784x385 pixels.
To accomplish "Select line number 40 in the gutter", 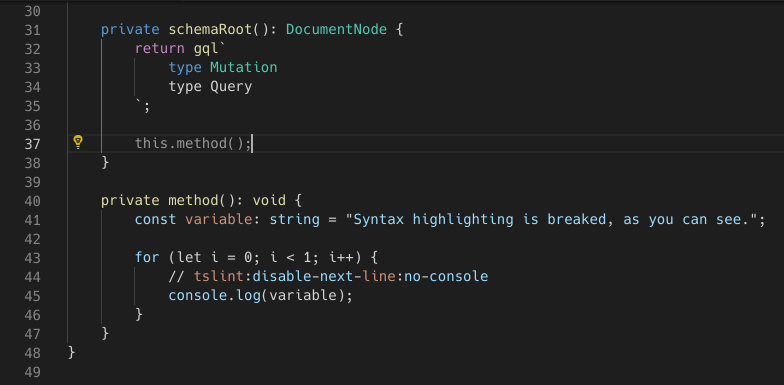I will 32,201.
